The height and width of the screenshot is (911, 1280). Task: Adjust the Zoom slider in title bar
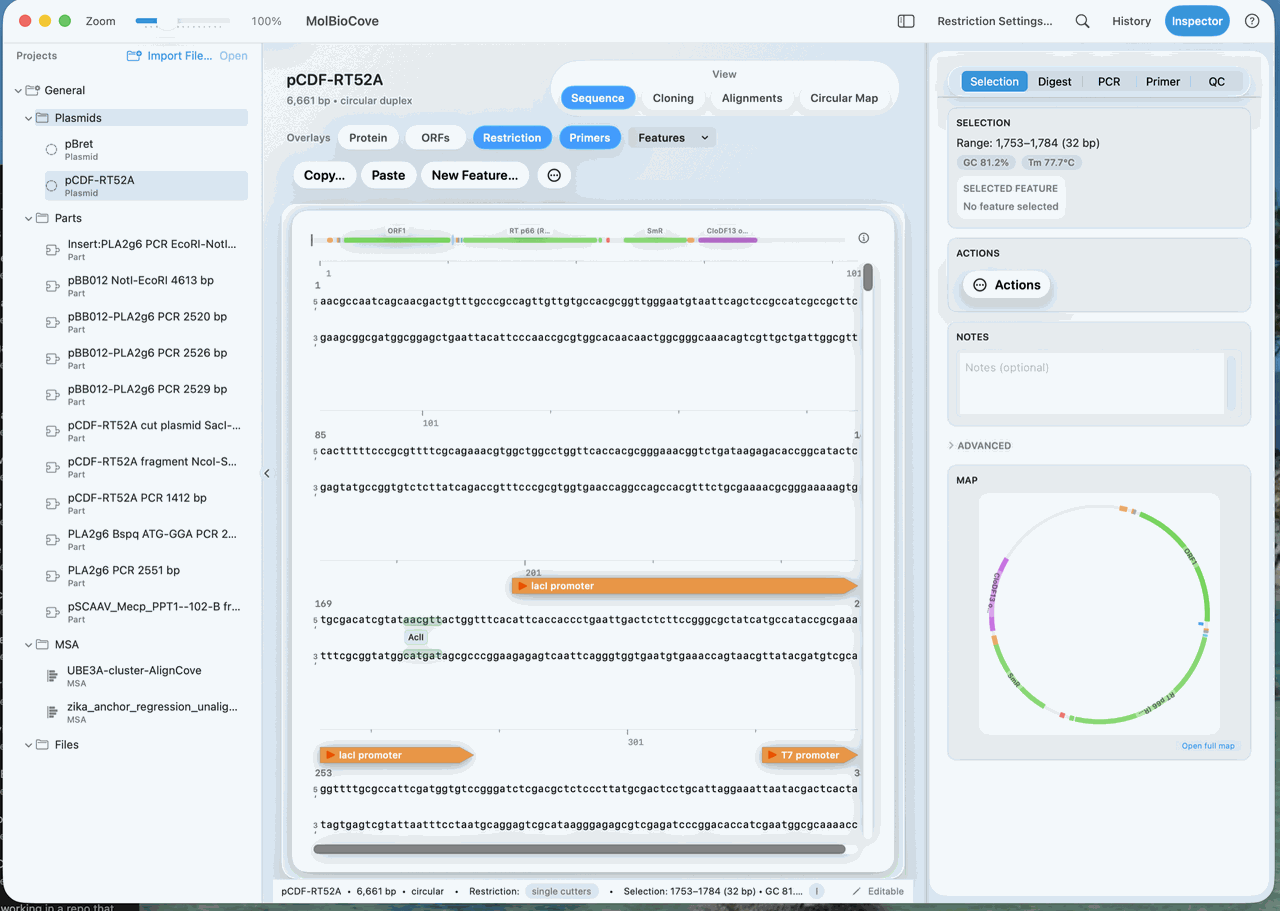pyautogui.click(x=182, y=21)
